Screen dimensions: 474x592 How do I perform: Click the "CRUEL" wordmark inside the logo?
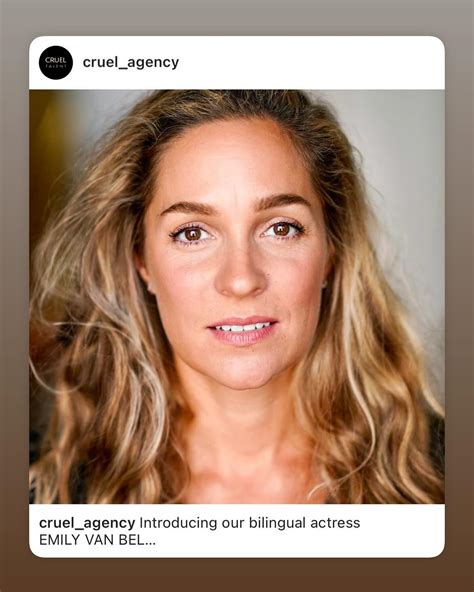pyautogui.click(x=56, y=60)
